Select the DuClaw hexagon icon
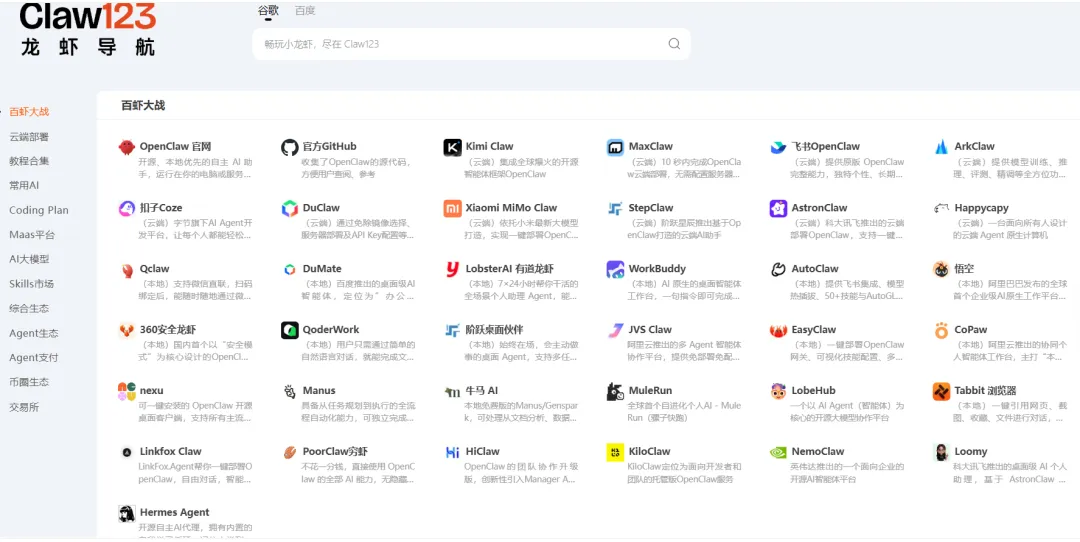 pyautogui.click(x=290, y=208)
